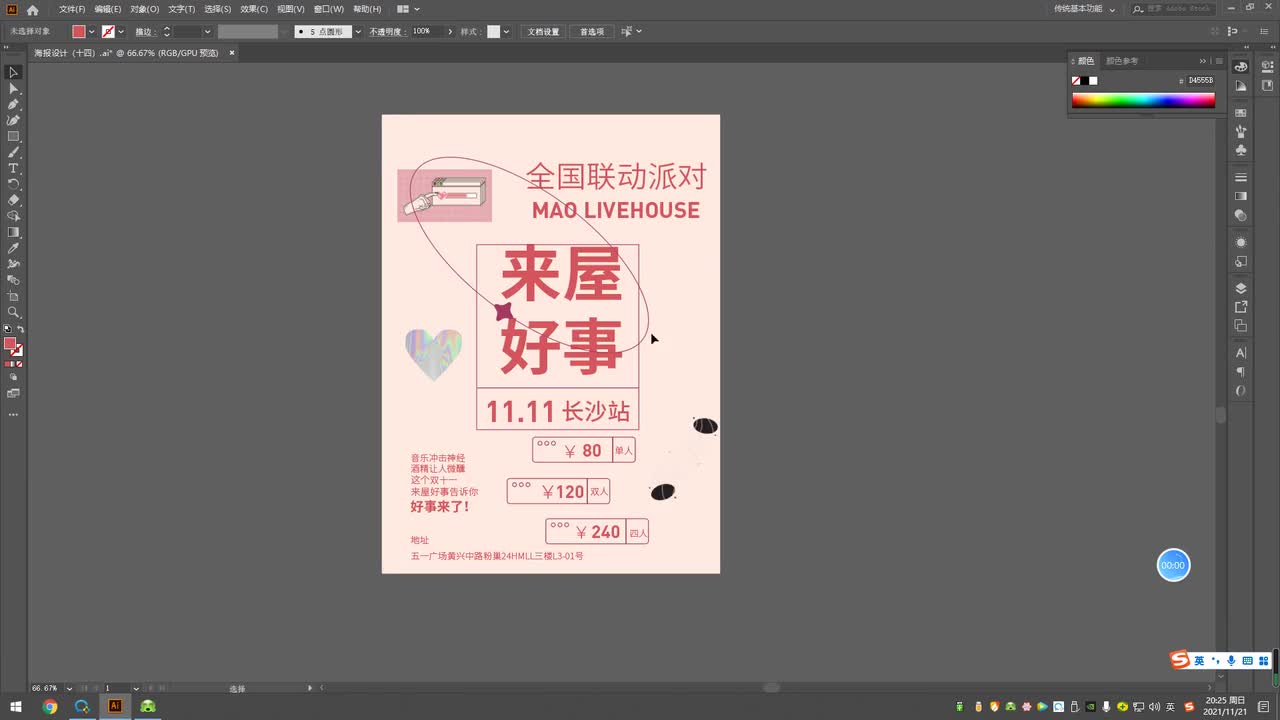Select the Pen tool
The image size is (1280, 720).
coord(13,104)
